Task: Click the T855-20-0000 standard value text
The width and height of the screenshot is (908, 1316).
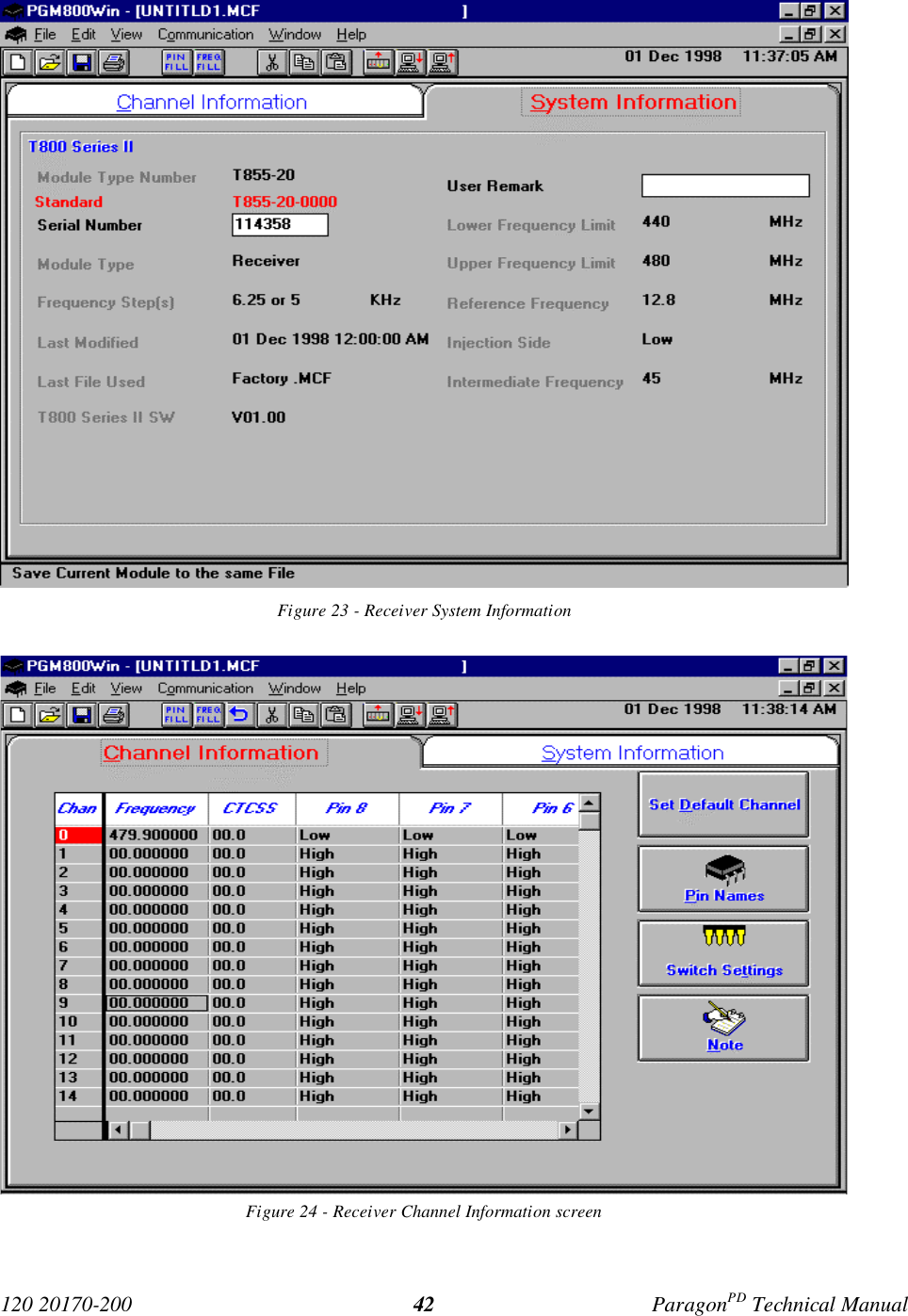Action: 284,202
